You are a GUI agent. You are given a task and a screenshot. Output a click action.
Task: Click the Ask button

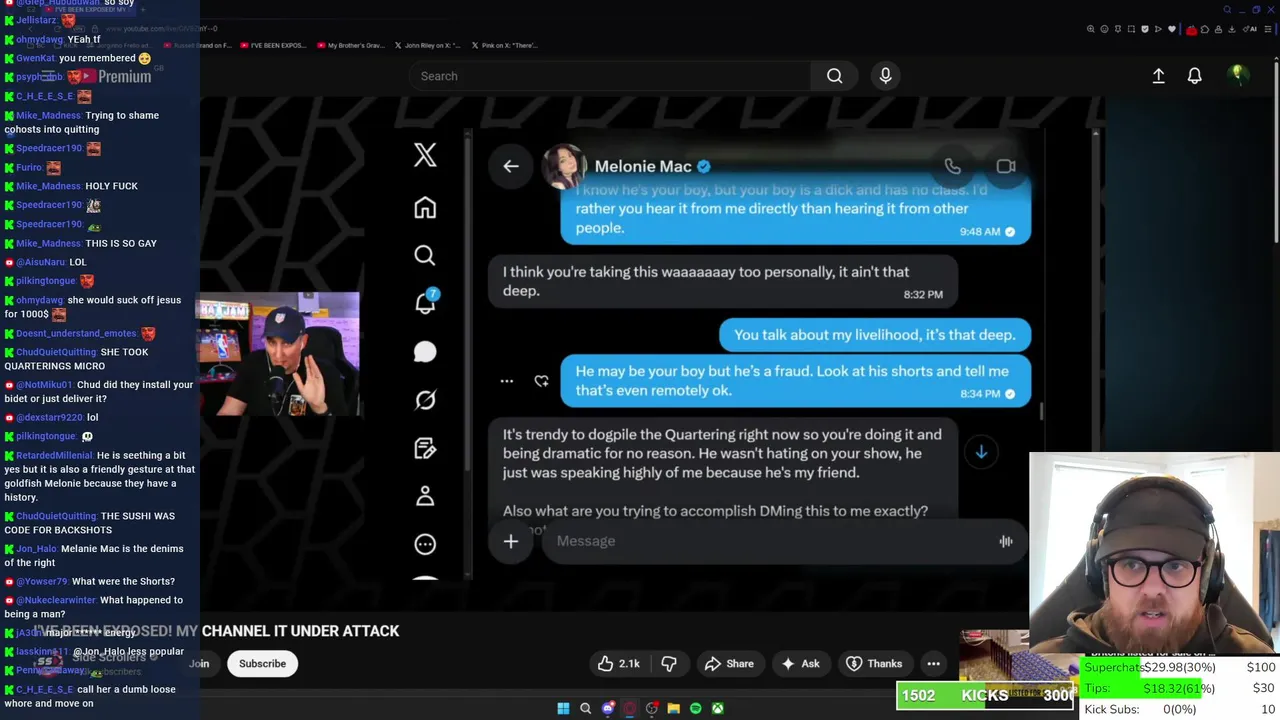coord(800,664)
